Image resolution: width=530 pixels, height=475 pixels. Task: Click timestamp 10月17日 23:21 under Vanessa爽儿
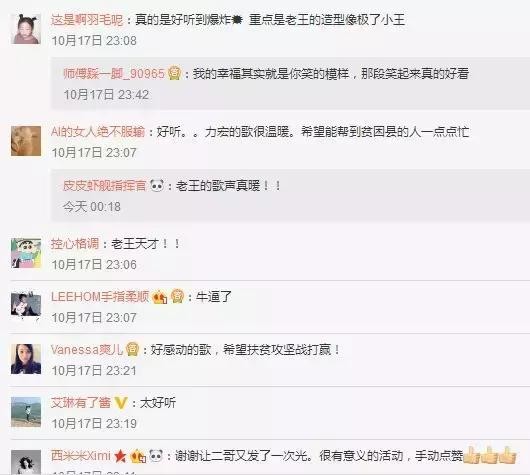click(94, 371)
